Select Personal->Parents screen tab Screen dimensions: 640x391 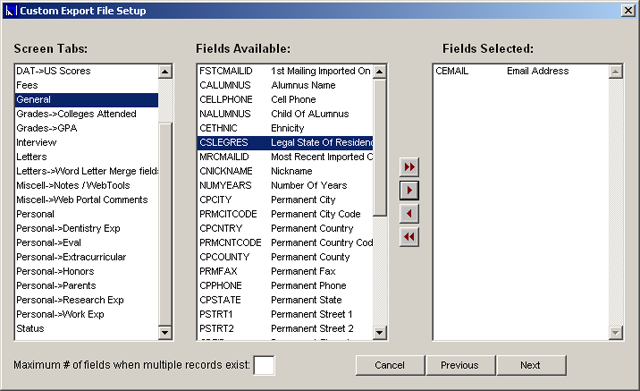pos(87,286)
